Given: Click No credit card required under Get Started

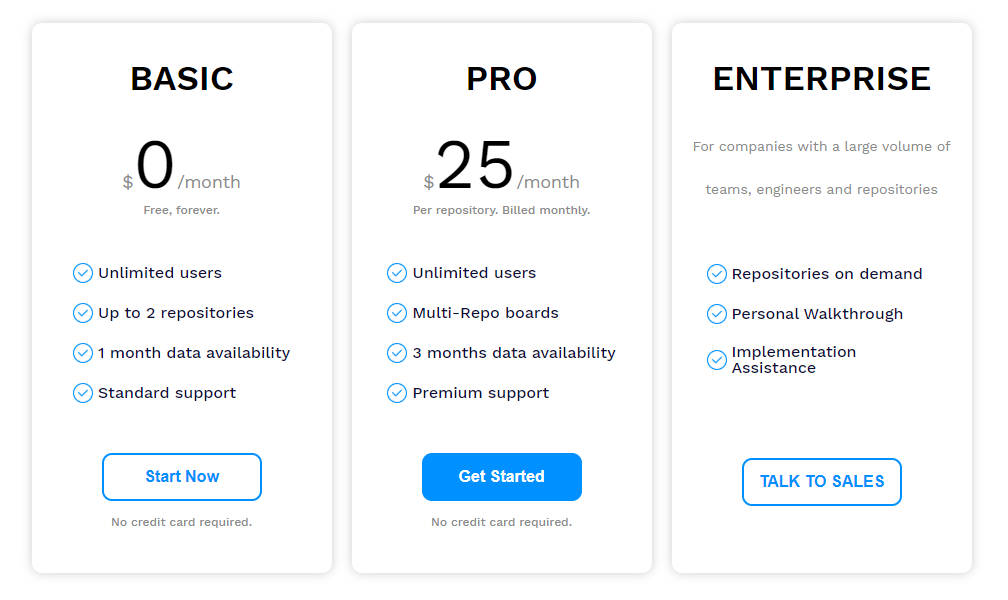Looking at the screenshot, I should pyautogui.click(x=501, y=521).
